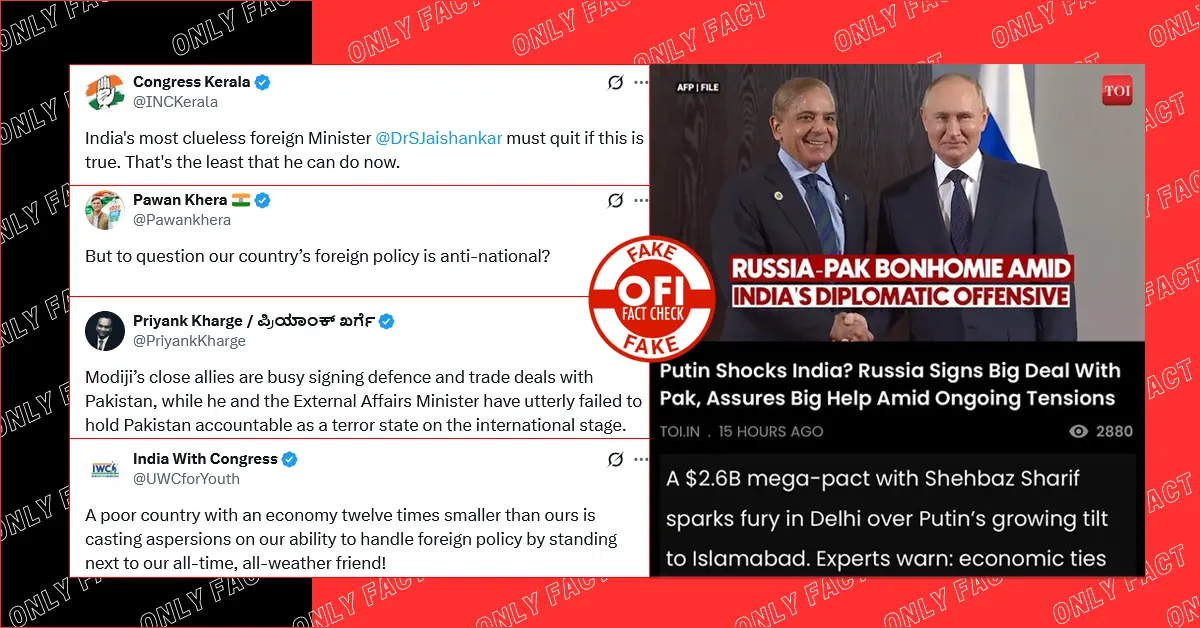The height and width of the screenshot is (628, 1200).
Task: Click the Grok icon on Pawan Khera tweet
Action: [616, 201]
